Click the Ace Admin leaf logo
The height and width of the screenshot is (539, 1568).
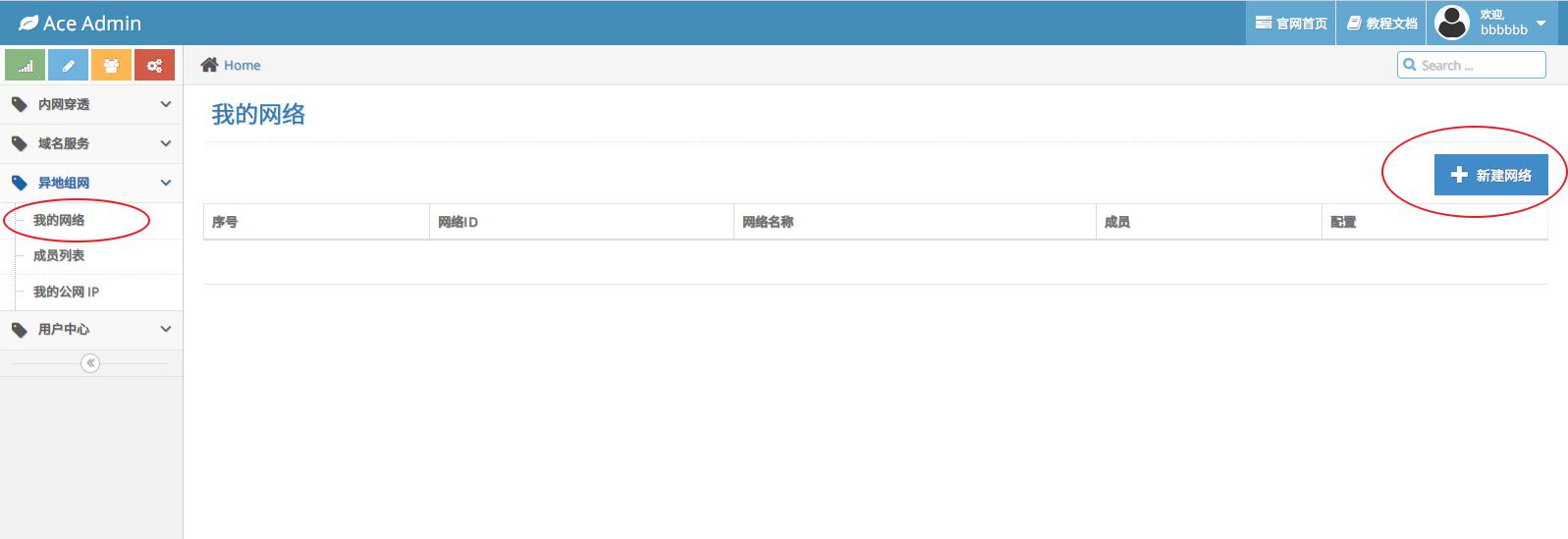28,23
